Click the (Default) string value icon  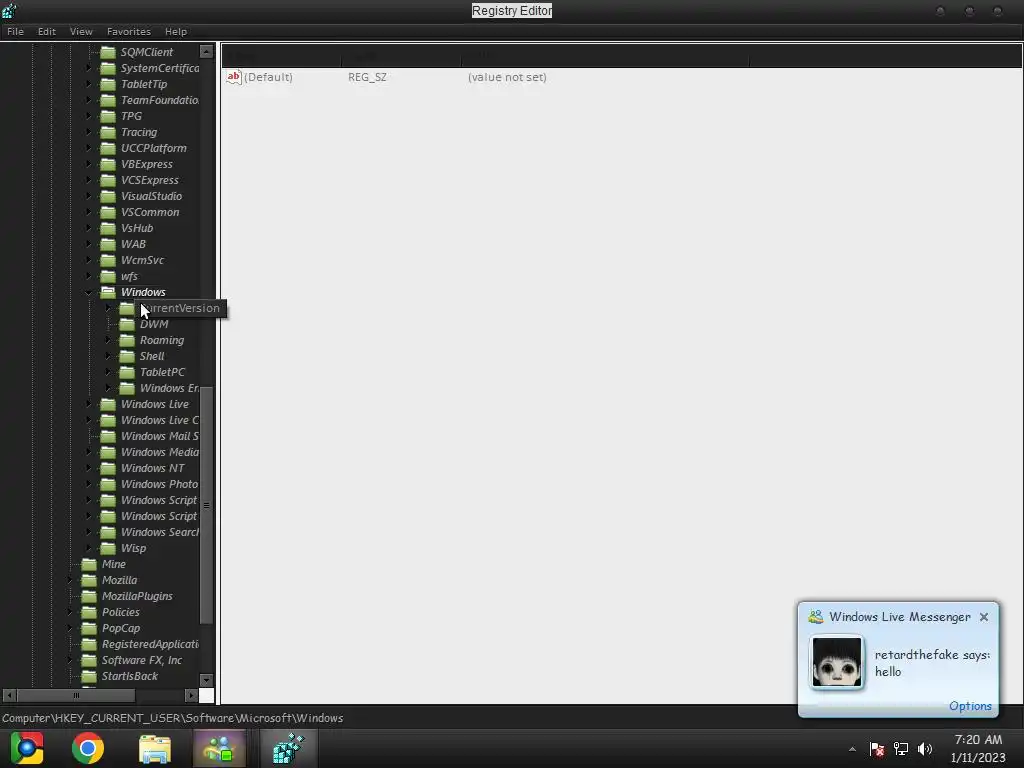tap(233, 77)
